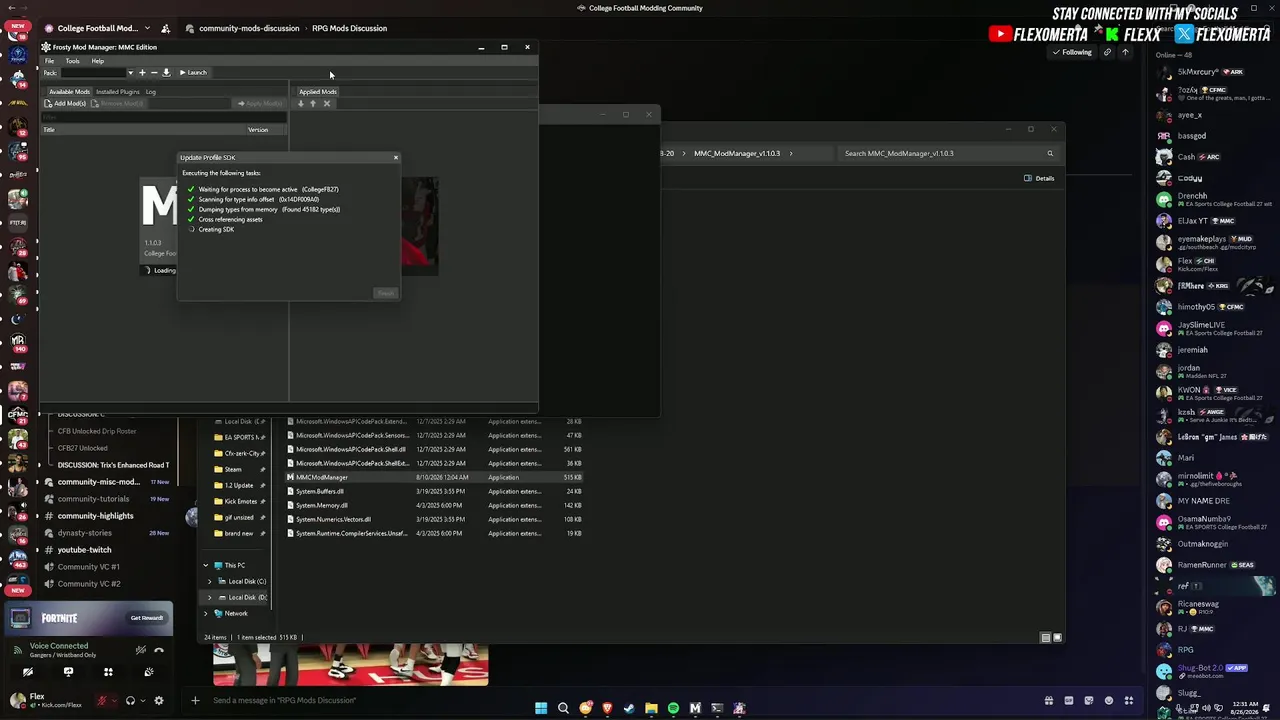Viewport: 1280px width, 720px height.
Task: Open the MMC app from the taskbar
Action: point(695,708)
